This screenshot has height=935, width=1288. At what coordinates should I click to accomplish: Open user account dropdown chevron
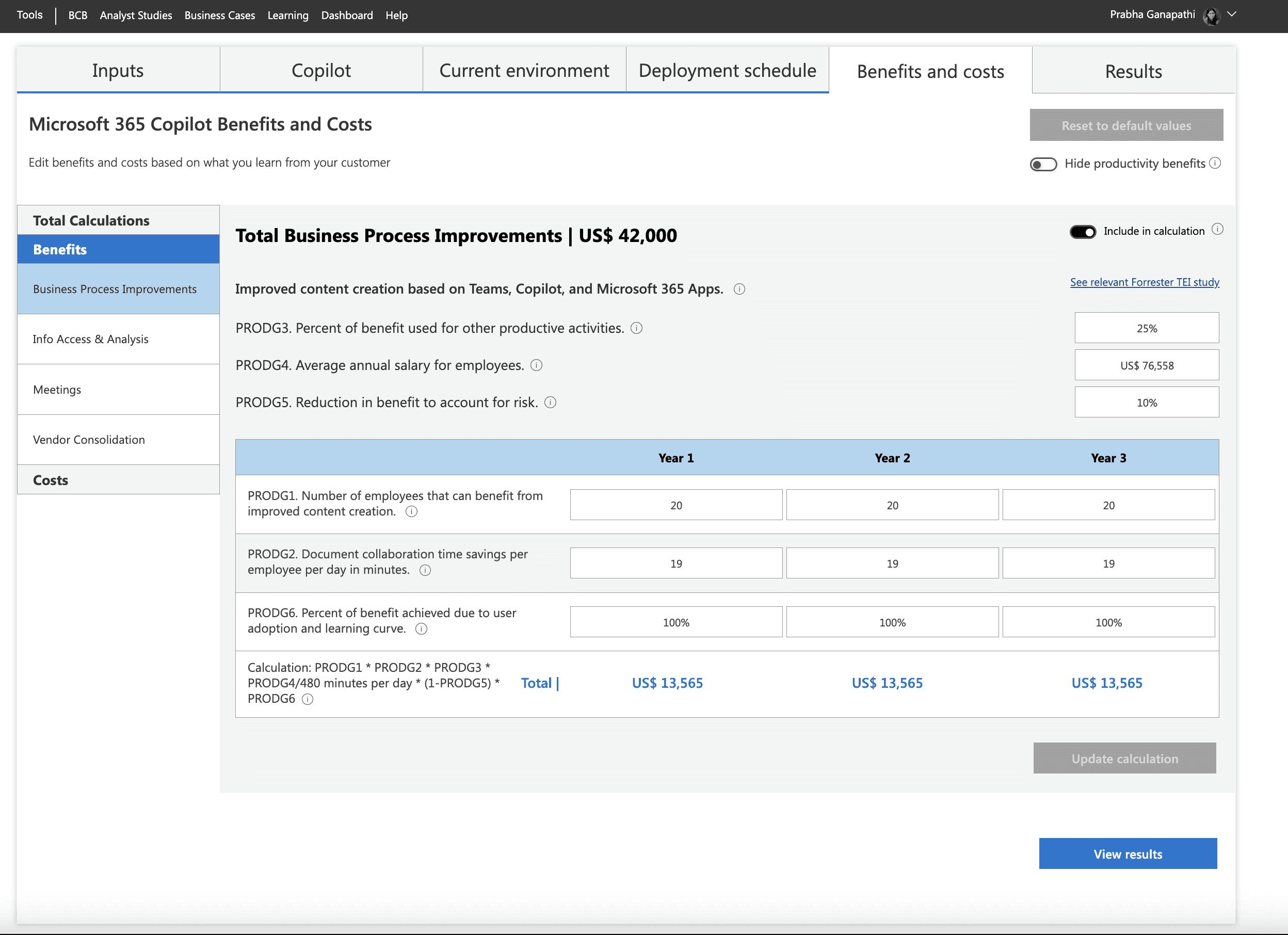coord(1232,14)
